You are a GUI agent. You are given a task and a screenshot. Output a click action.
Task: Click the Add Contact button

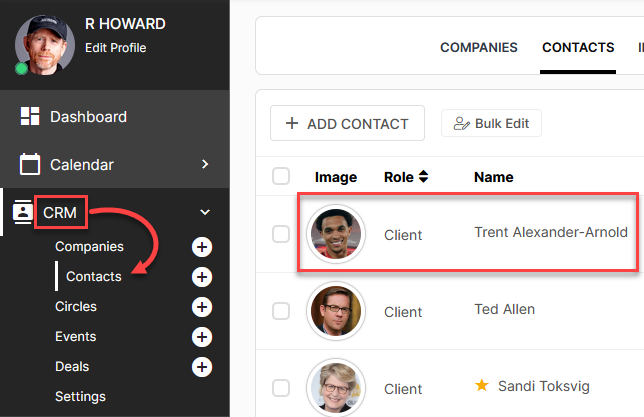347,123
